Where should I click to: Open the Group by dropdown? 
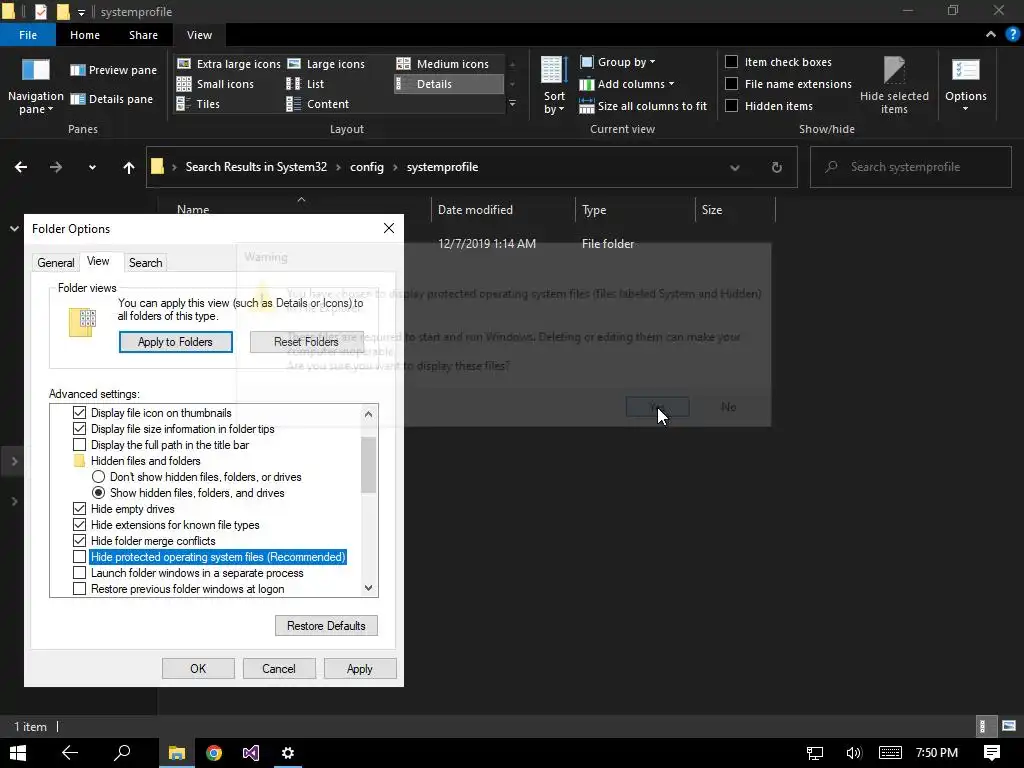[617, 61]
